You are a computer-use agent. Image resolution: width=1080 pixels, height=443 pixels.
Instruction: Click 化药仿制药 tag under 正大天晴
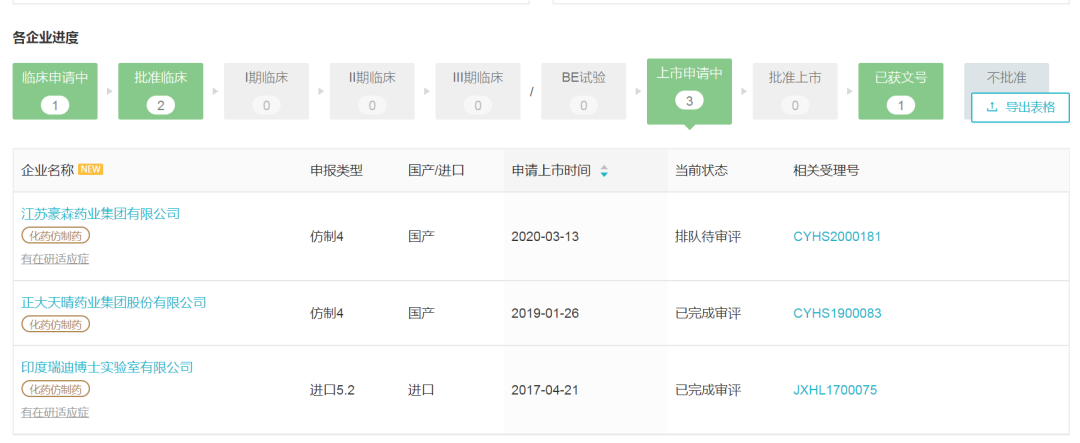56,324
